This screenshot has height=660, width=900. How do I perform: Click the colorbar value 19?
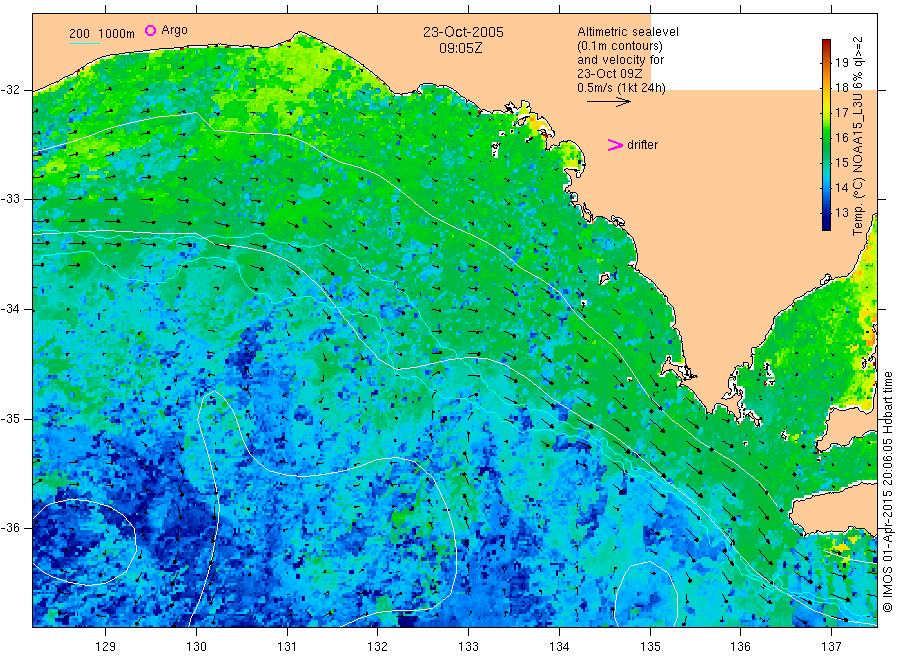[841, 63]
